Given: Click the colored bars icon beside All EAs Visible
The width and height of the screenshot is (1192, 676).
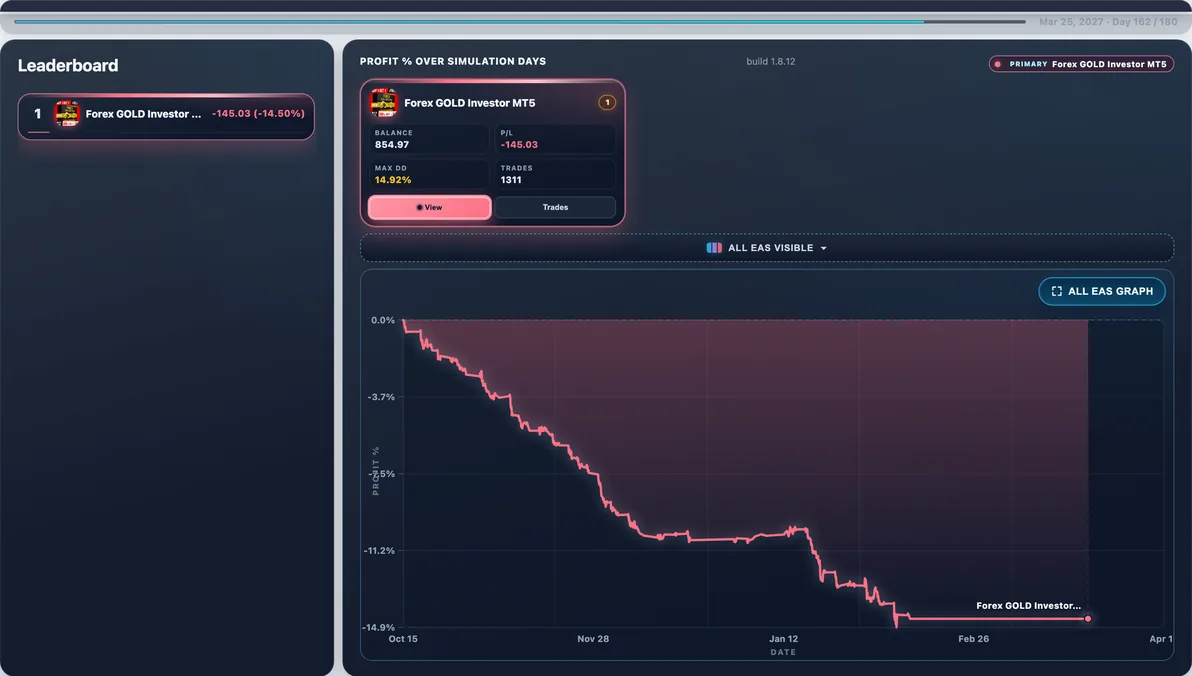Looking at the screenshot, I should click(714, 248).
